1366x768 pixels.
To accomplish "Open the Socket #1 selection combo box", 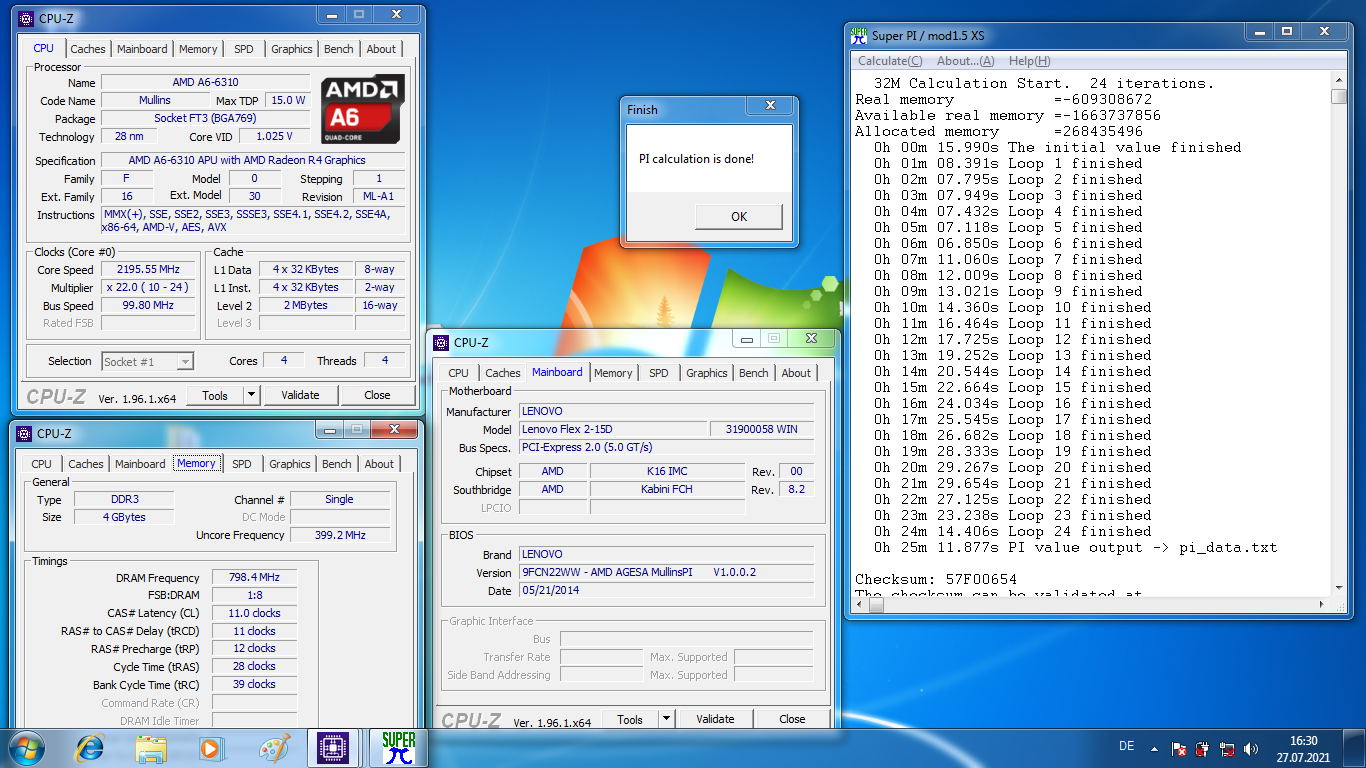I will (x=148, y=361).
